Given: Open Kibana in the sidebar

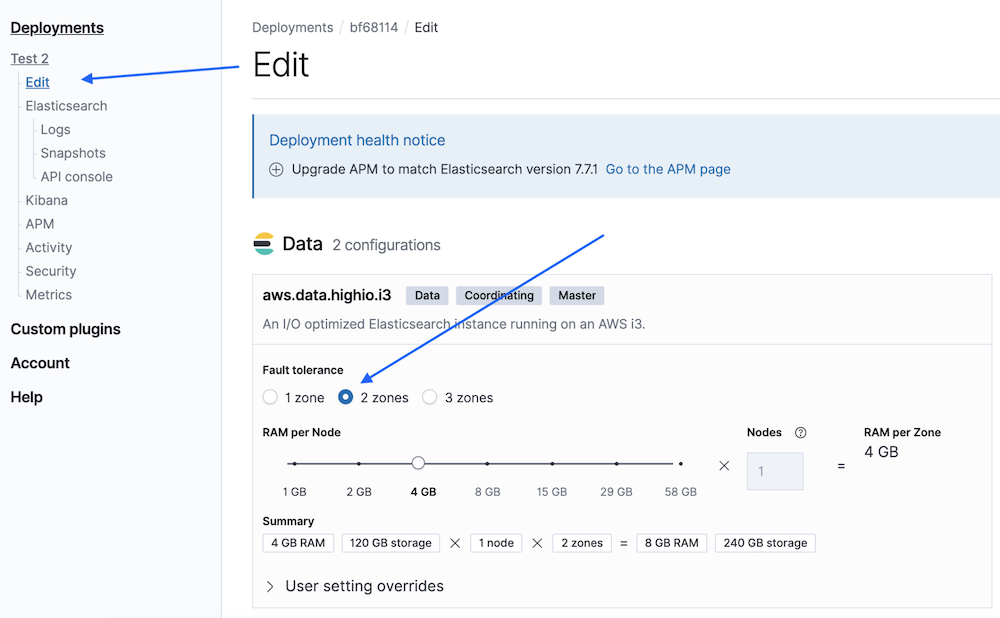Looking at the screenshot, I should 47,200.
